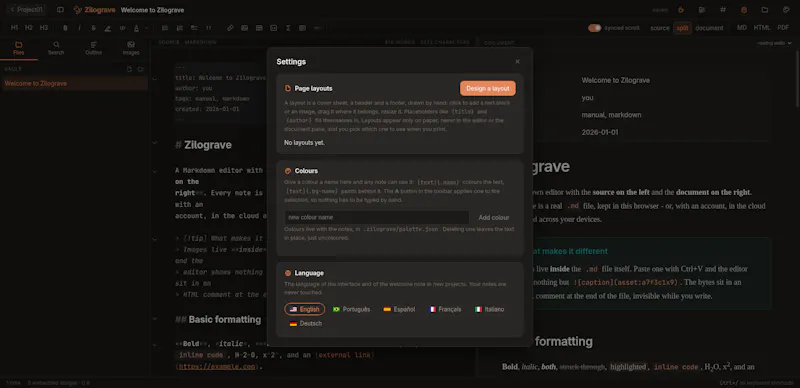
Task: Select Español as the interface language
Action: point(399,309)
